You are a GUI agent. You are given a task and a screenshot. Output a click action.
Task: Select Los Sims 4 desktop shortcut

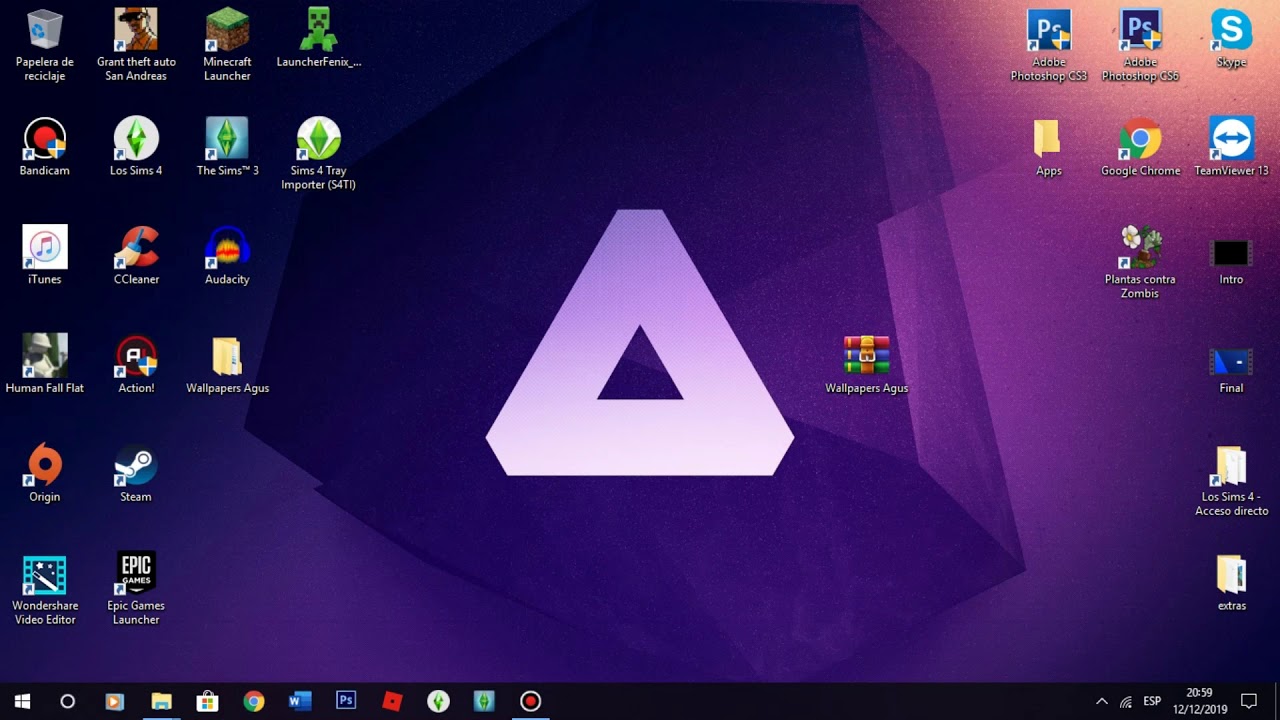pyautogui.click(x=136, y=147)
